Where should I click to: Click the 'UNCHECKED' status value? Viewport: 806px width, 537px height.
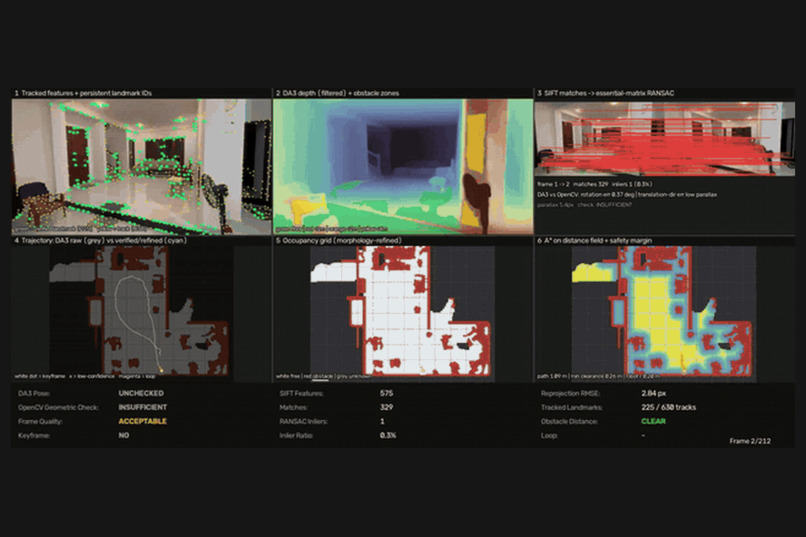point(141,393)
